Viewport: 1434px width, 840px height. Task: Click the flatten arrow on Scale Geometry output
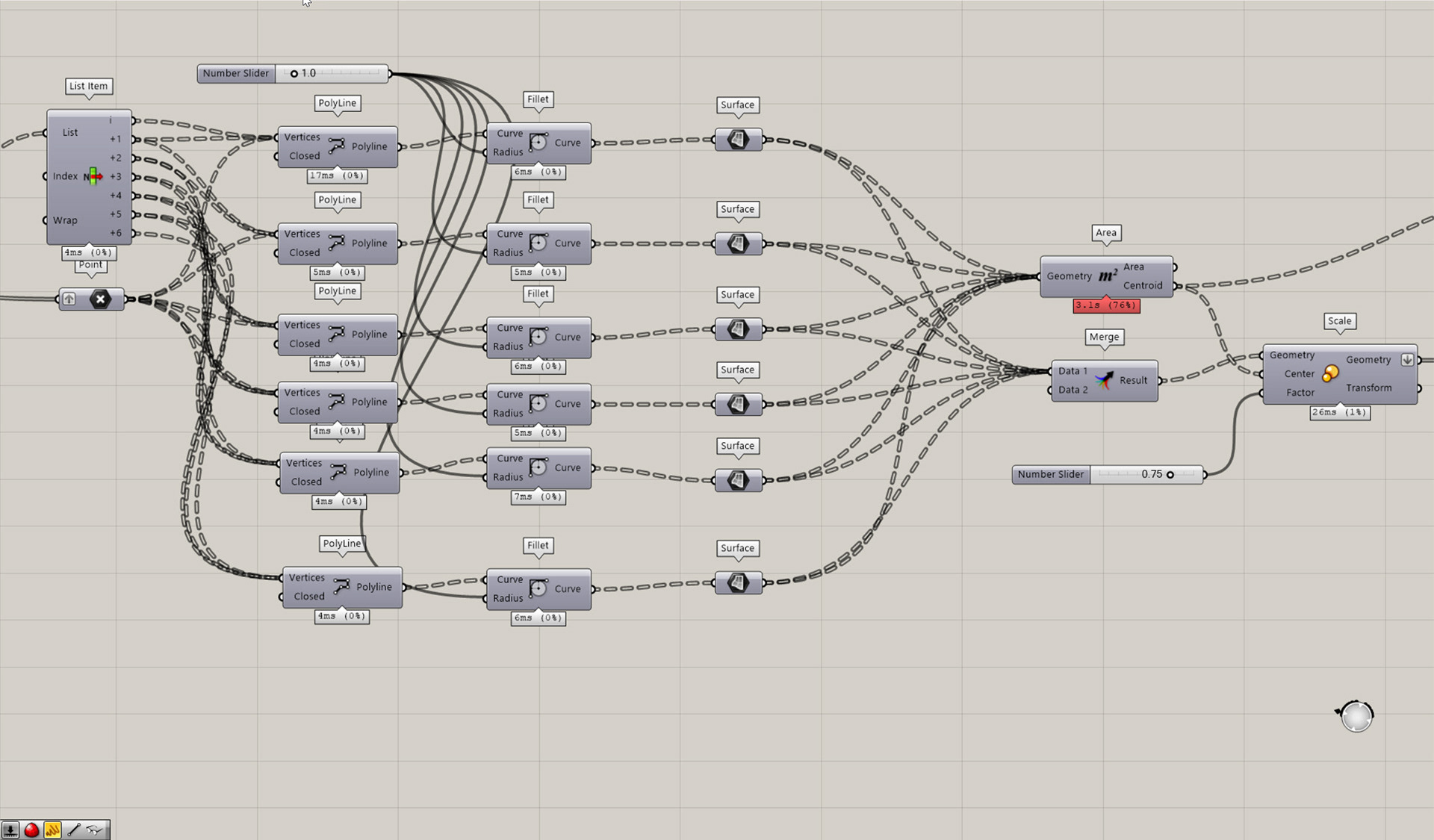click(1407, 360)
